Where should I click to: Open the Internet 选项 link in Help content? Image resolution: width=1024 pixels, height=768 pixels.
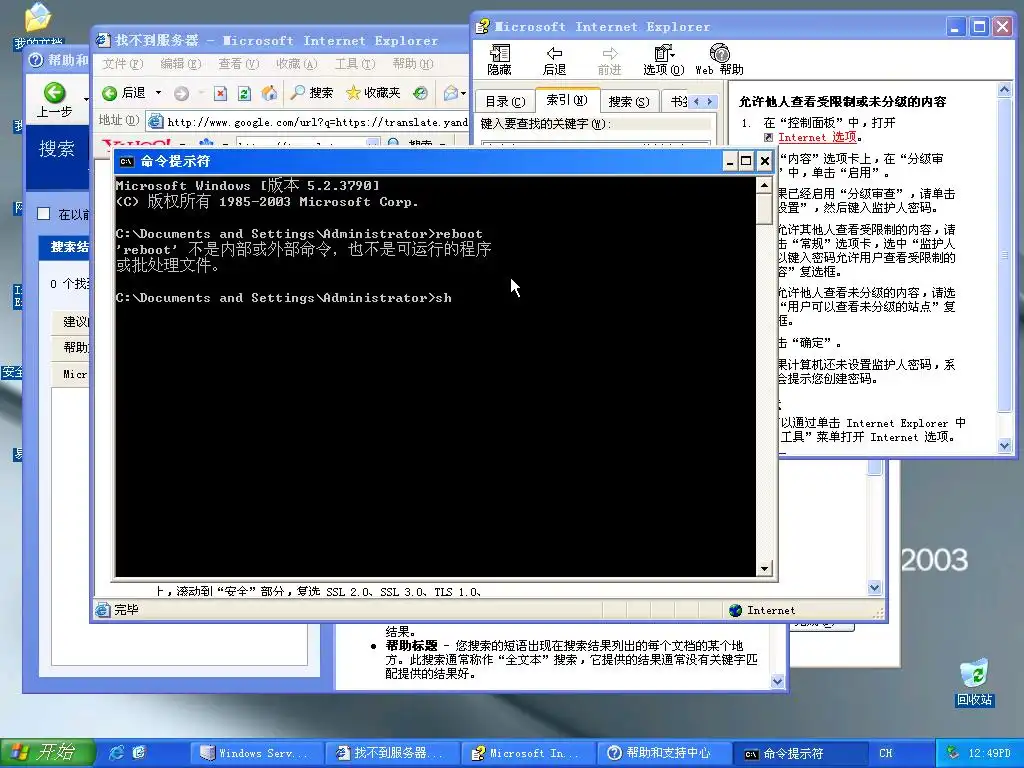click(x=817, y=137)
